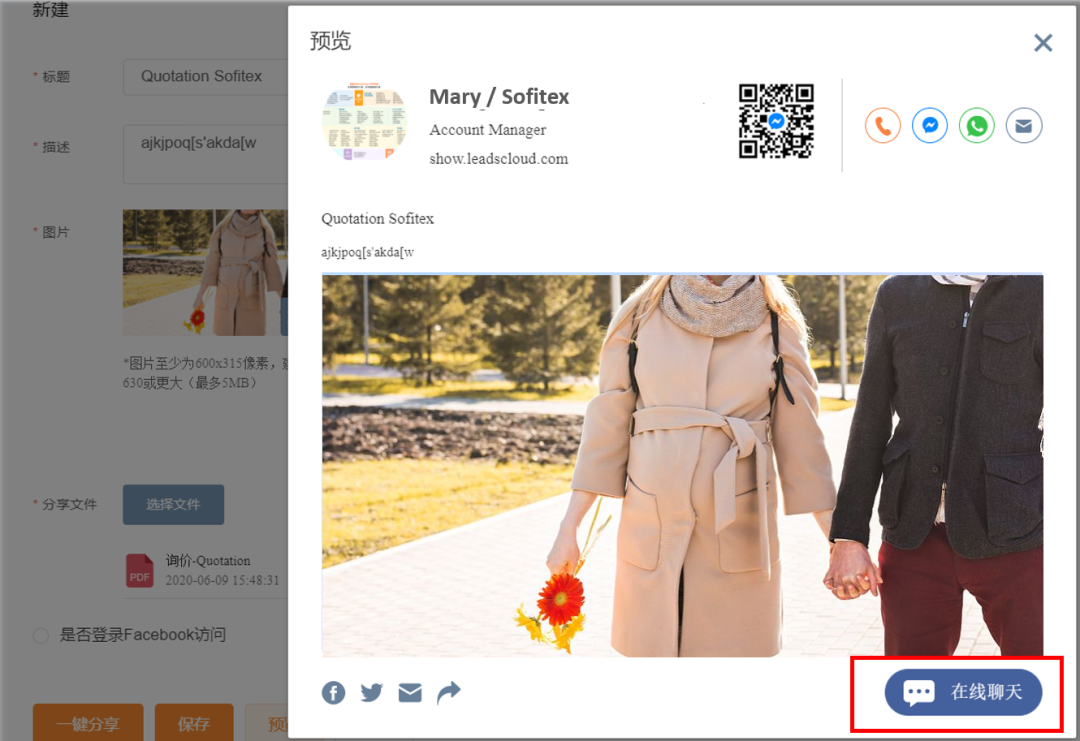Open the show.leadscloud.com link

(499, 158)
